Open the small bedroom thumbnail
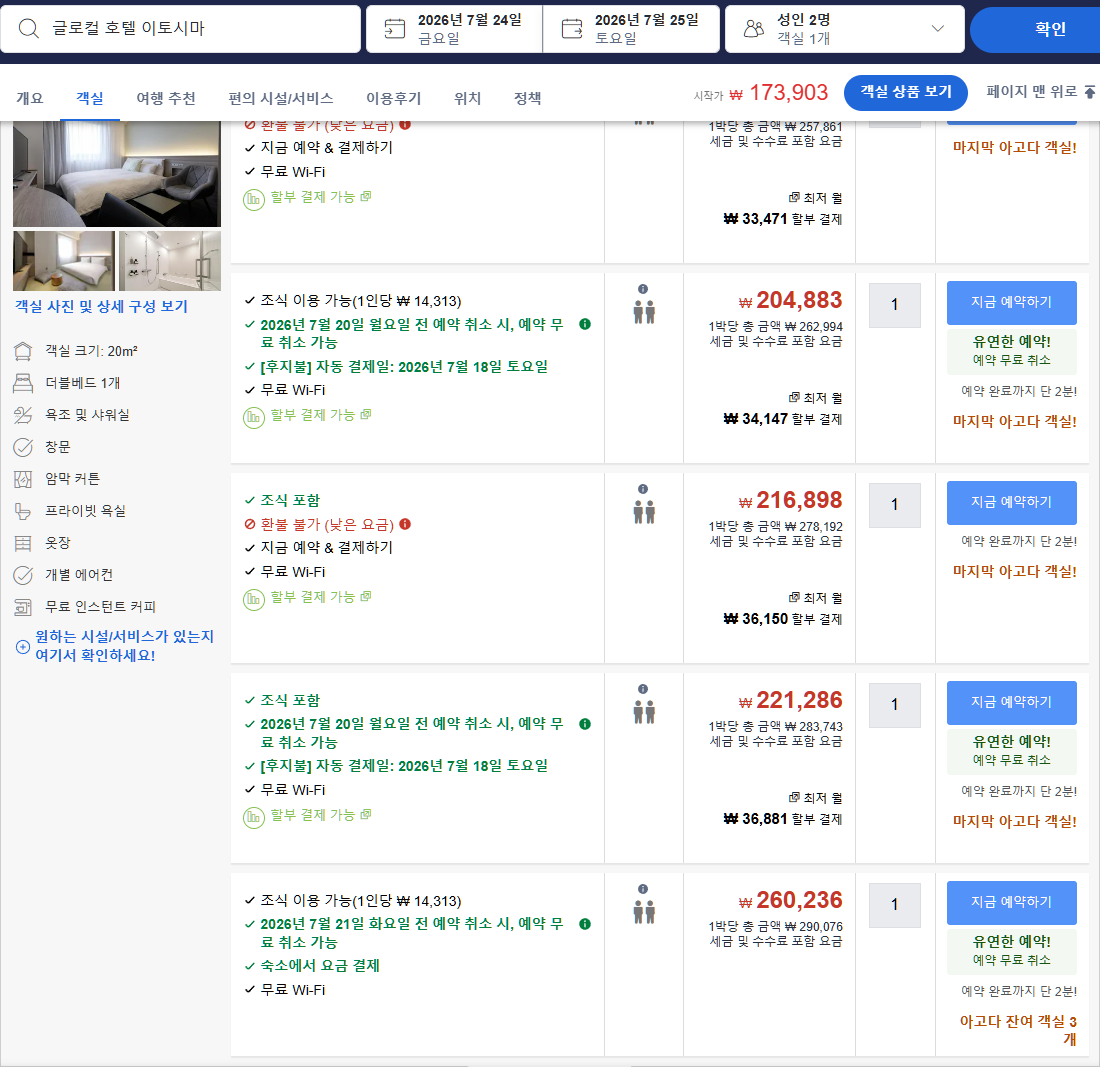Viewport: 1100px width, 1067px height. click(64, 261)
